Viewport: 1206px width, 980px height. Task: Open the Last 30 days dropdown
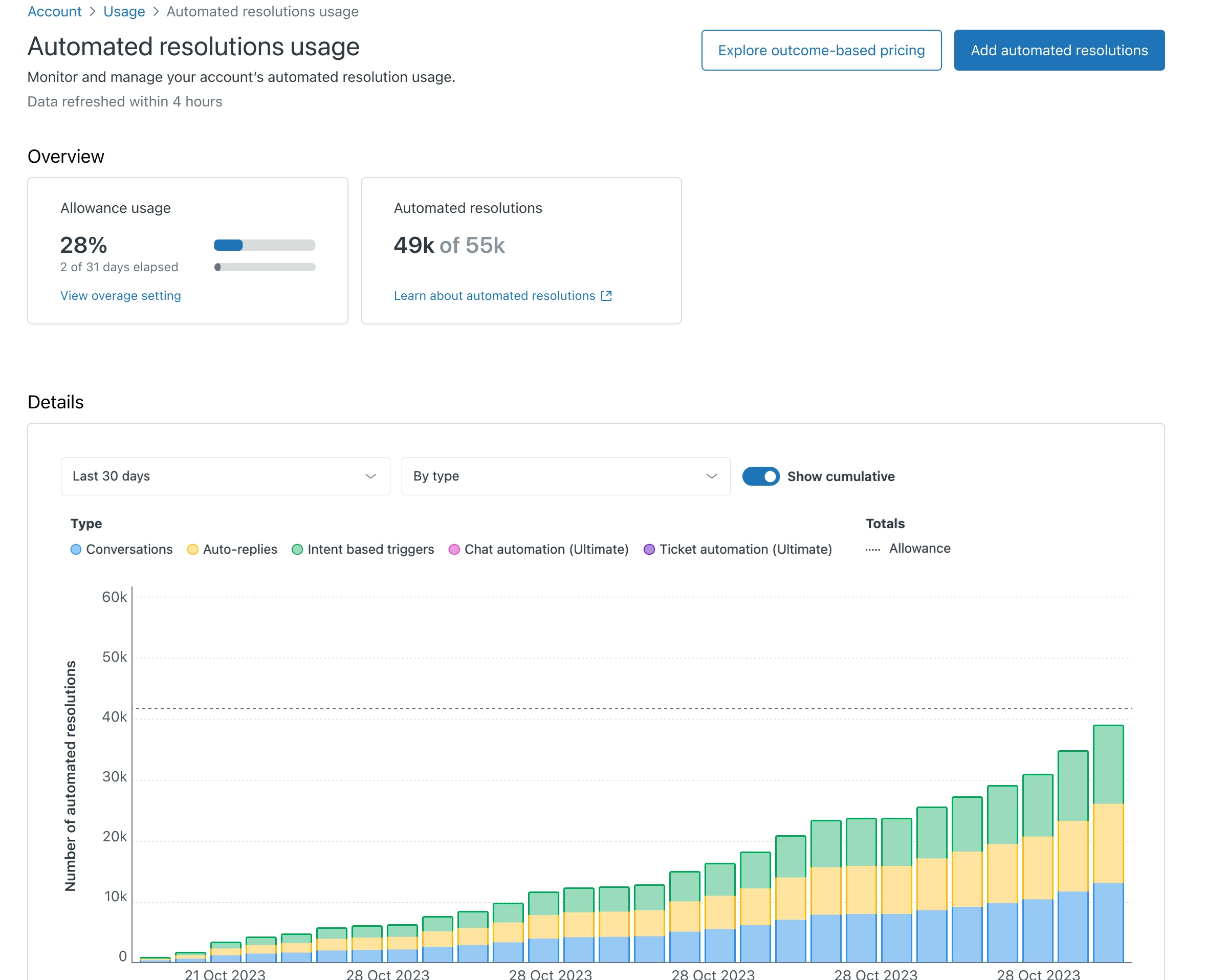225,476
